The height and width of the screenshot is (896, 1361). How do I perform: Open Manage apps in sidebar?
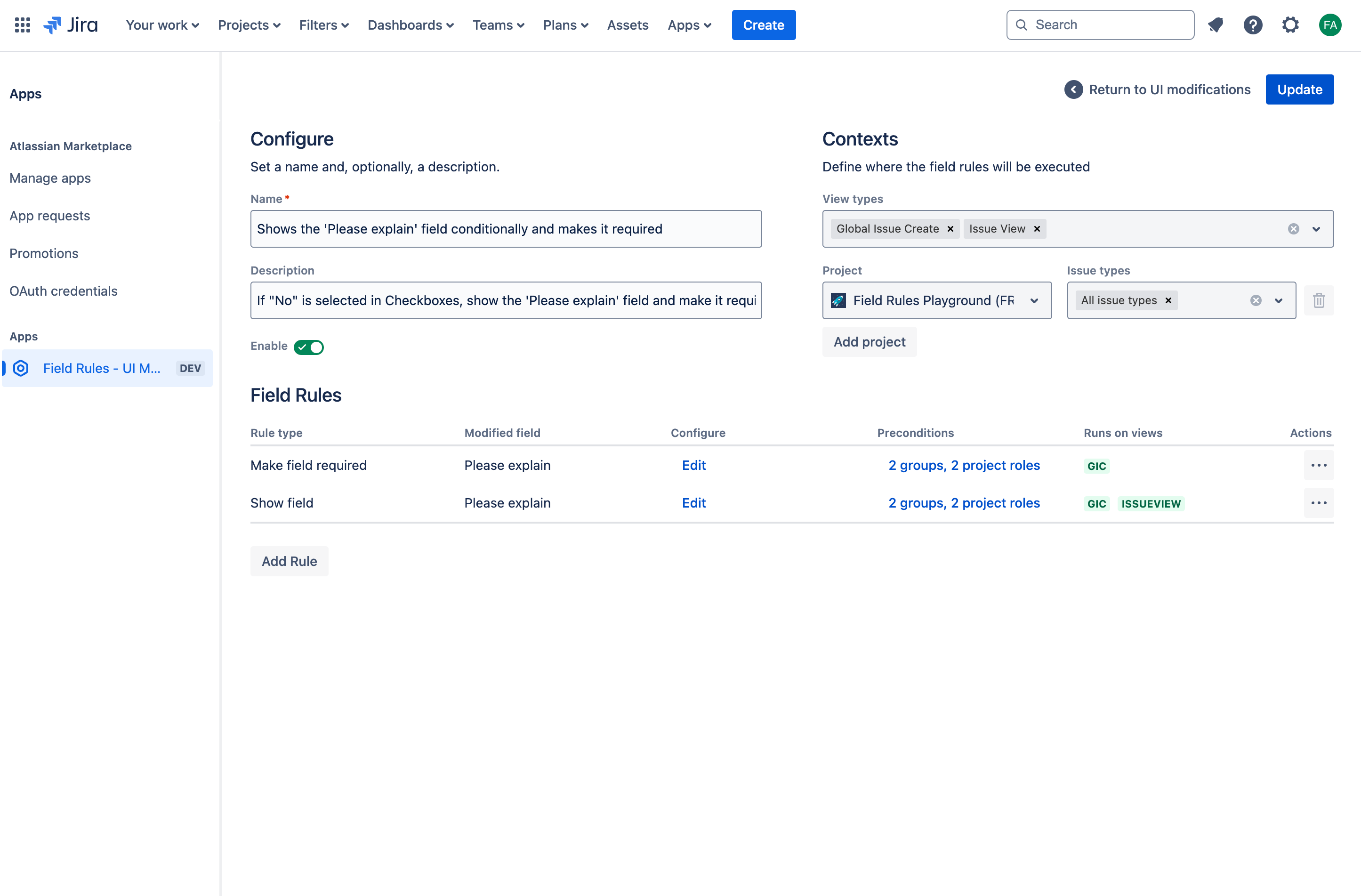pyautogui.click(x=50, y=178)
